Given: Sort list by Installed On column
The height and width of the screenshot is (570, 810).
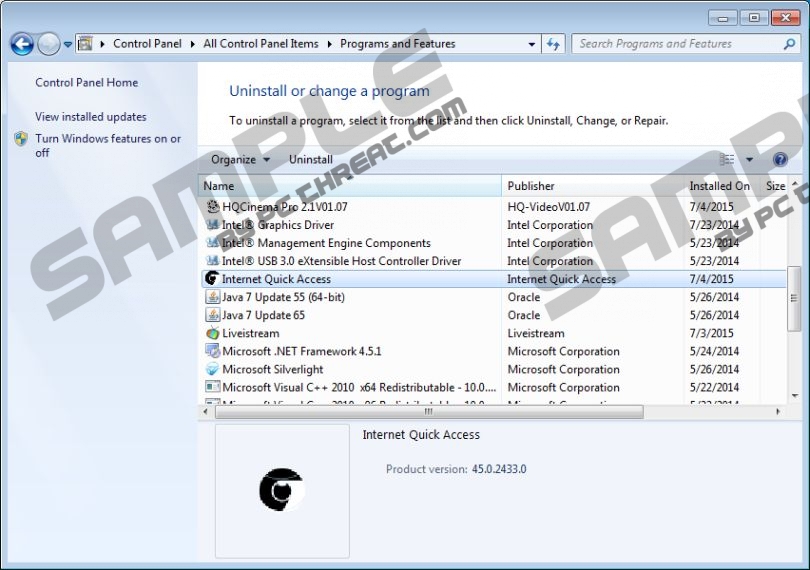Looking at the screenshot, I should click(x=722, y=186).
